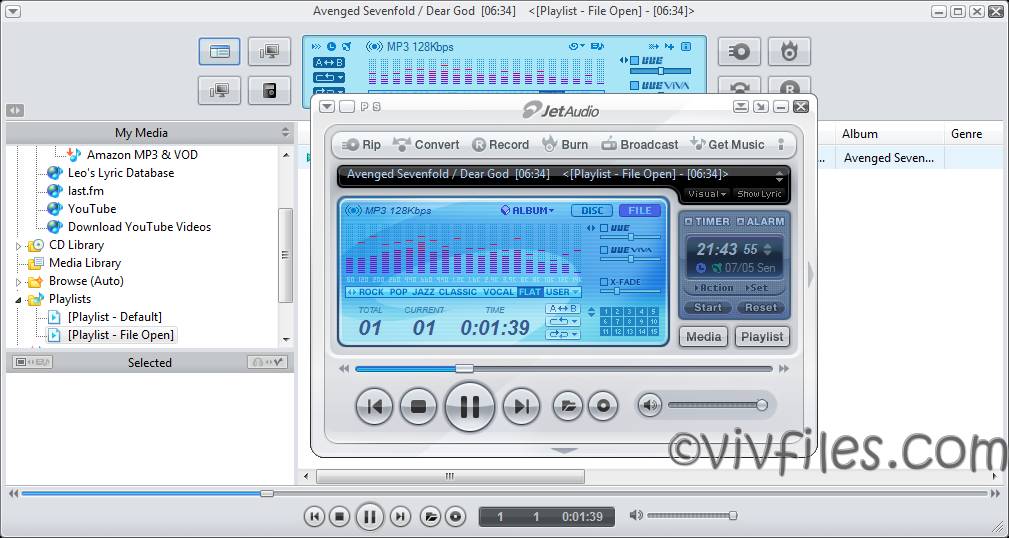Click the Record tool in JetAudio toolbar
Image resolution: width=1009 pixels, height=538 pixels.
(x=501, y=145)
